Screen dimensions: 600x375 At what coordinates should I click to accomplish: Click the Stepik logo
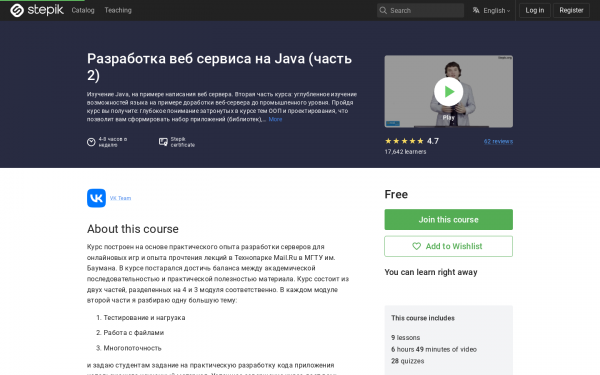coord(37,10)
